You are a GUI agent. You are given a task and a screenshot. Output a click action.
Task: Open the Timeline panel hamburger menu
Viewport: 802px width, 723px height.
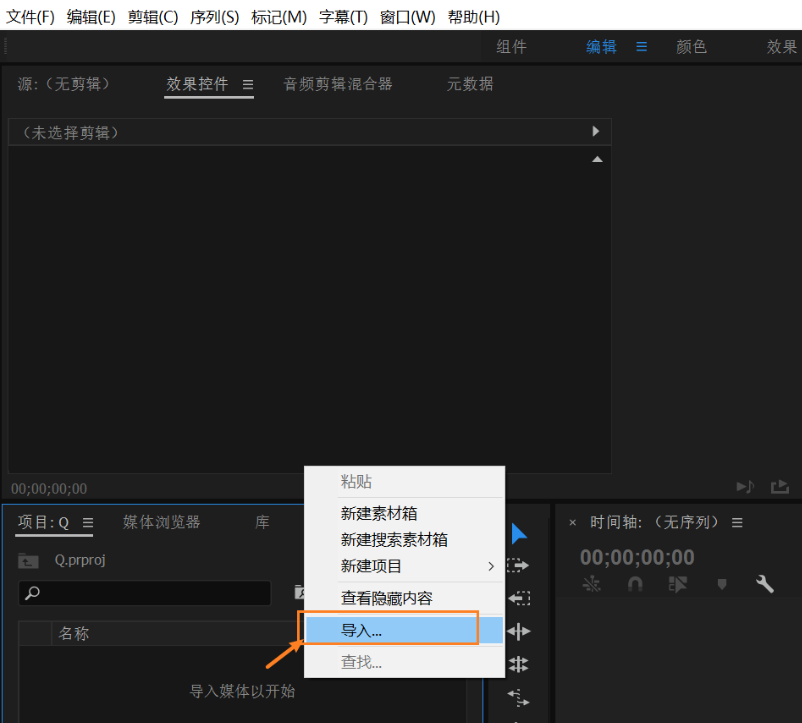pyautogui.click(x=737, y=521)
